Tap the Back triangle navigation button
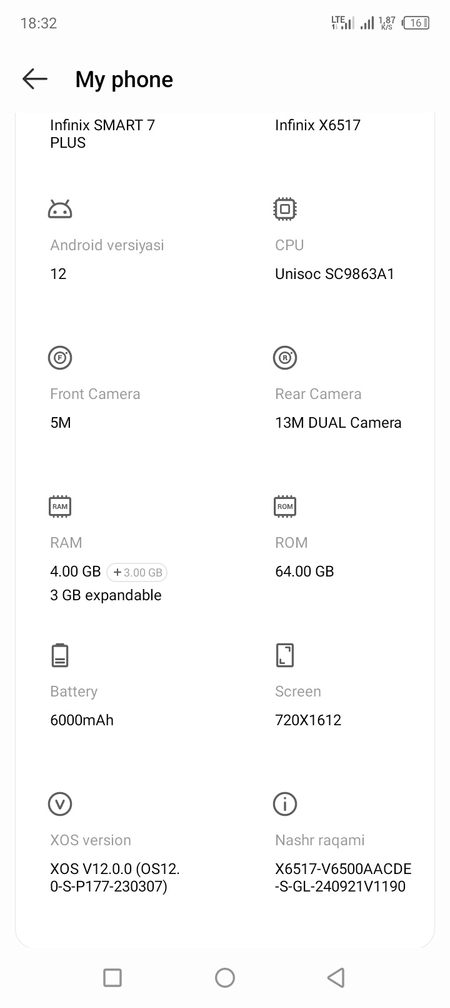Viewport: 450px width, 1008px height. point(336,978)
